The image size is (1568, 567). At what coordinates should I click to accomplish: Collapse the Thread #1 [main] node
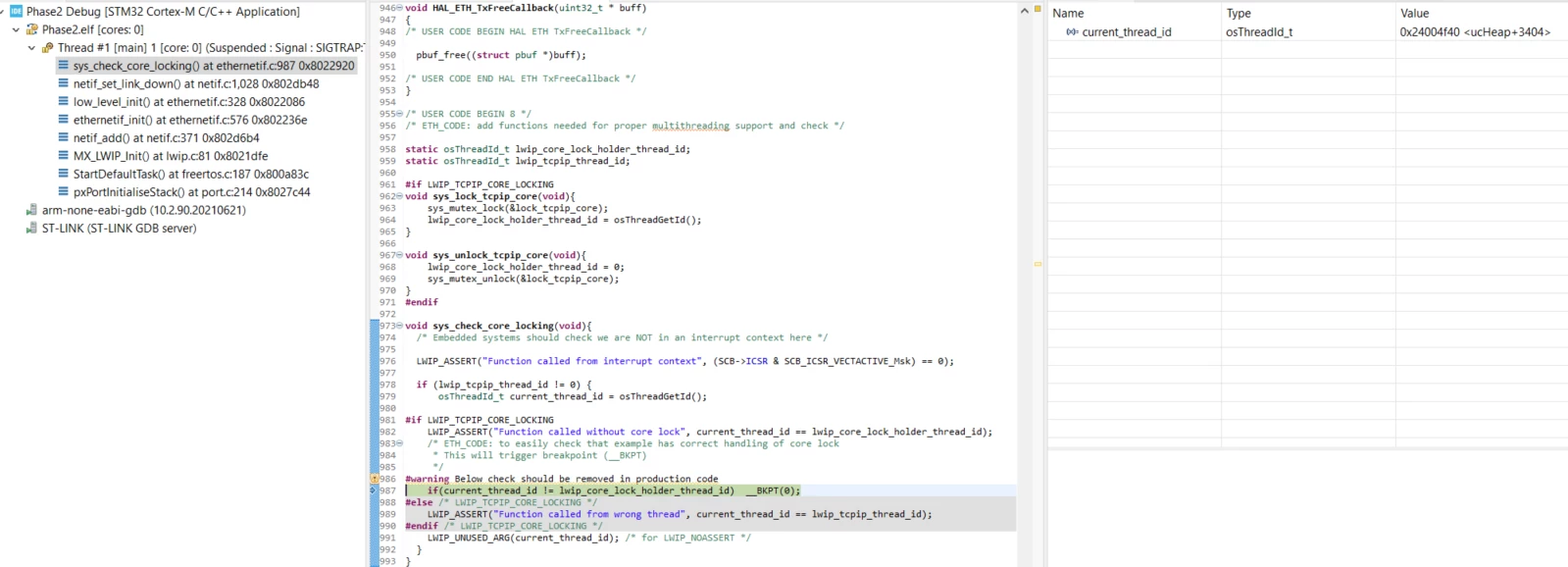[x=31, y=47]
